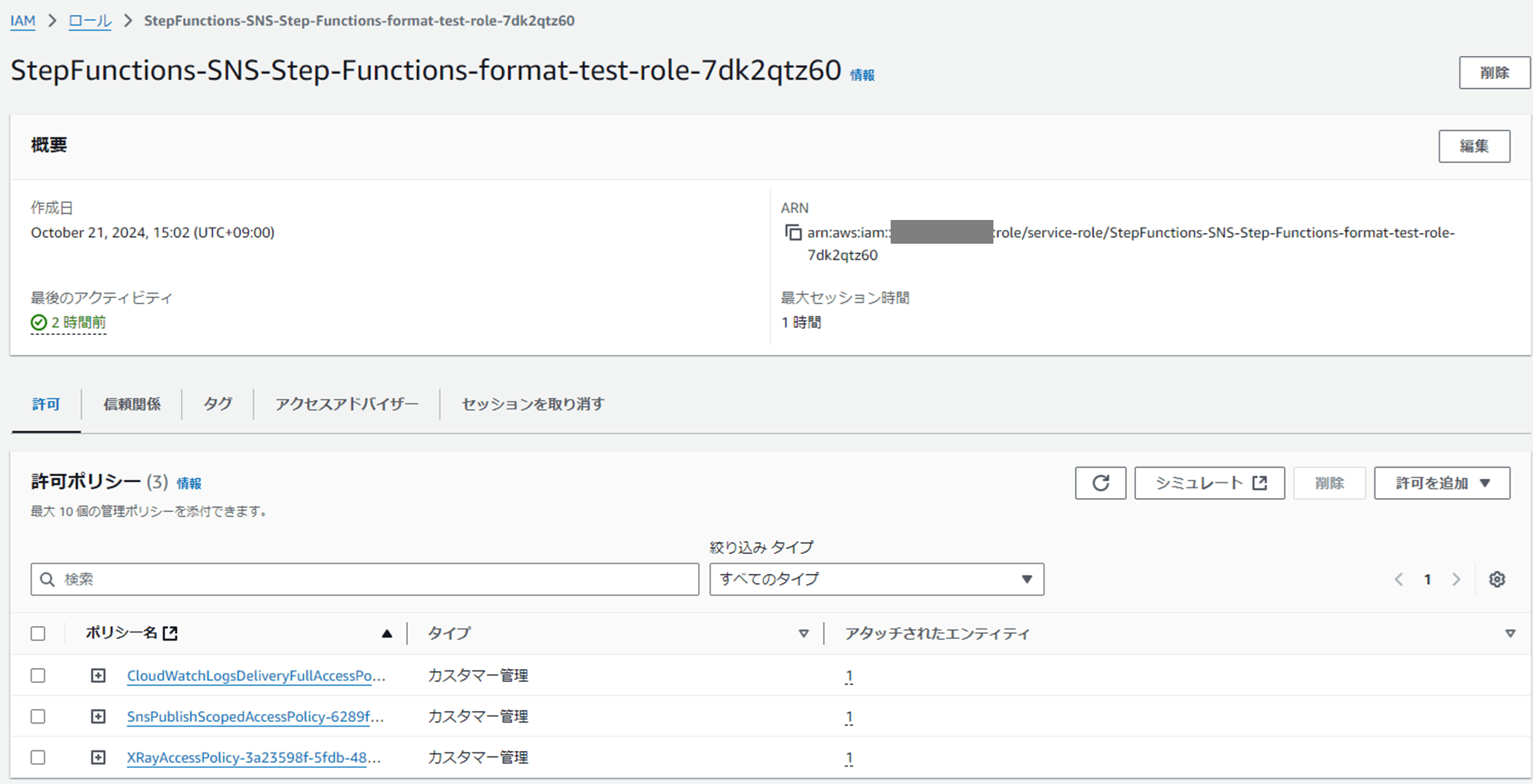Expand the CloudWatchLogsDeliveryFullAccessPo... policy details
The height and width of the screenshot is (784, 1533).
tap(98, 675)
